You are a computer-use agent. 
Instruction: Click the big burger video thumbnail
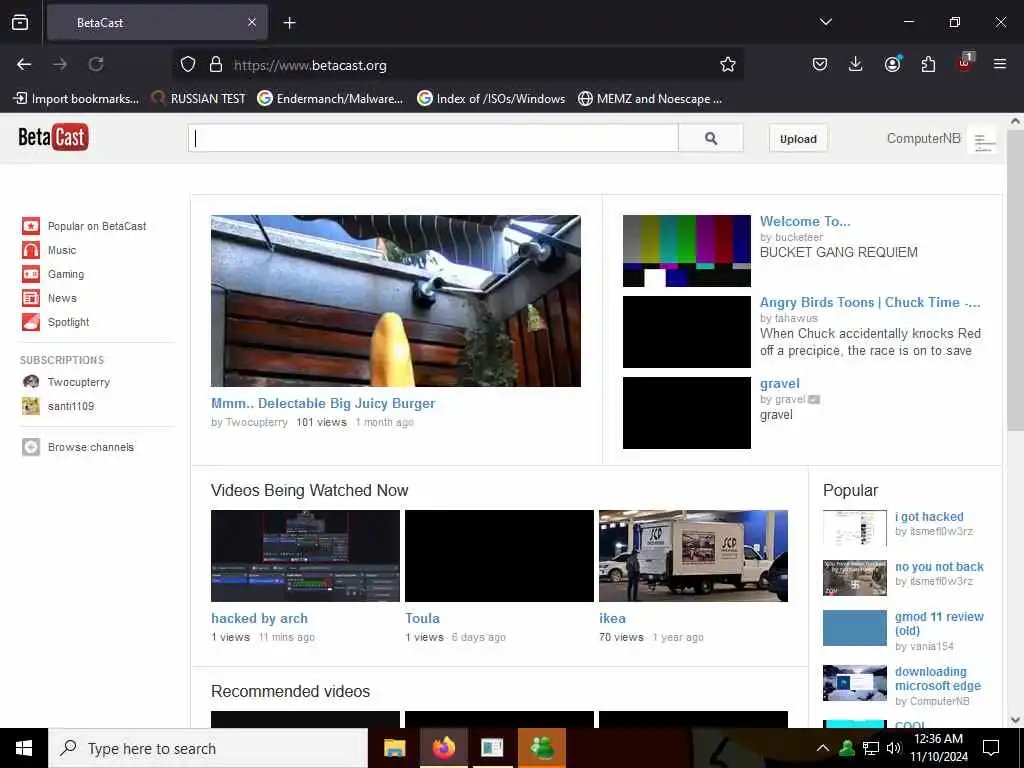[396, 300]
